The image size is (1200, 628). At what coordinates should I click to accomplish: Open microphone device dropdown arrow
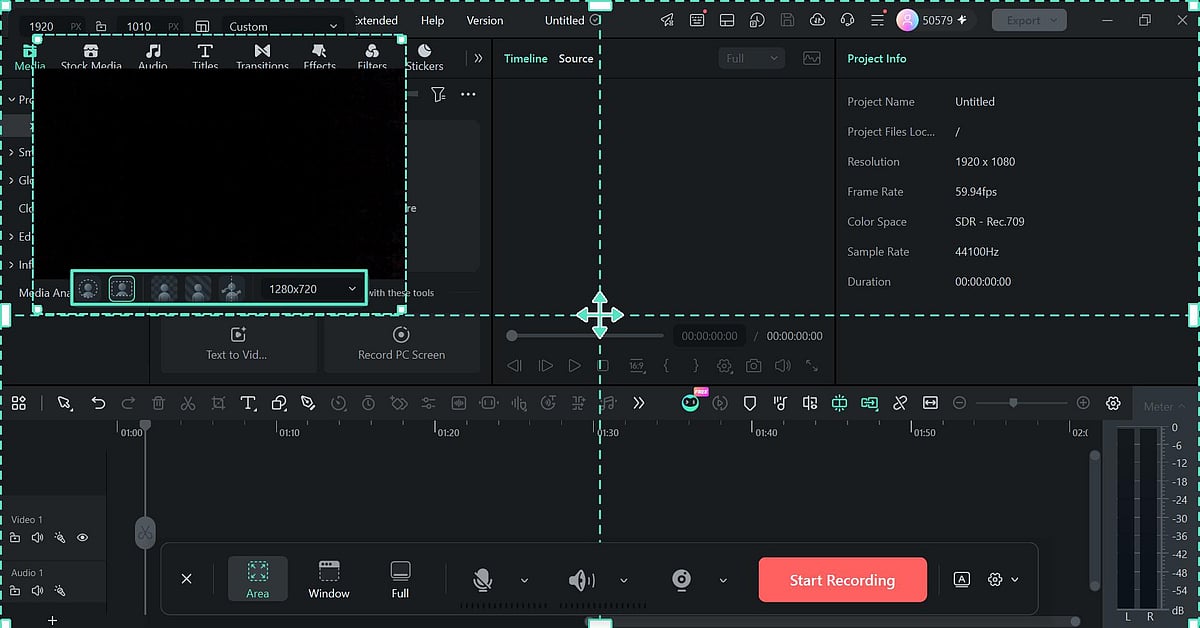[524, 580]
